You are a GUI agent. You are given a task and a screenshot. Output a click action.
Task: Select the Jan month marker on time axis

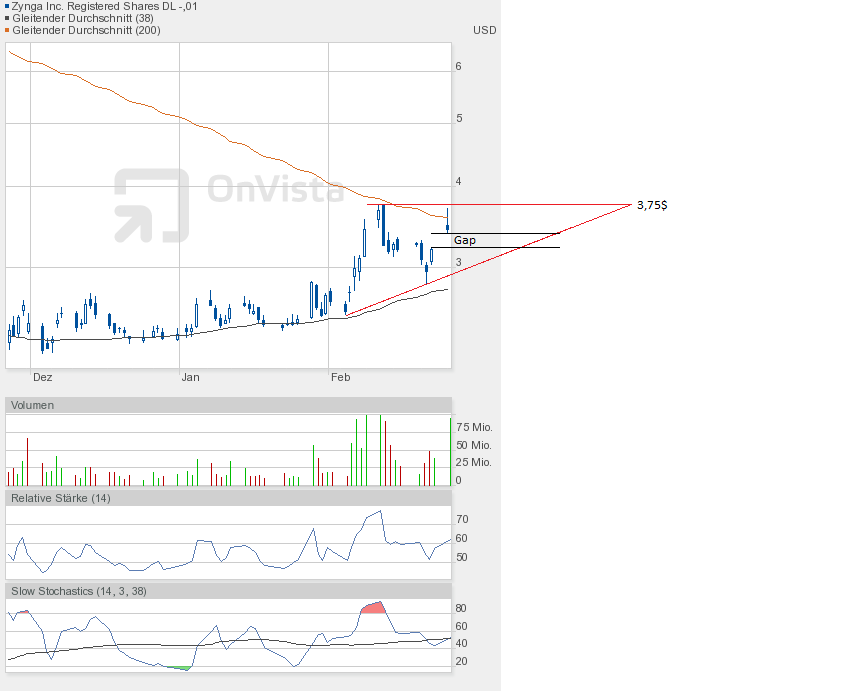point(190,377)
